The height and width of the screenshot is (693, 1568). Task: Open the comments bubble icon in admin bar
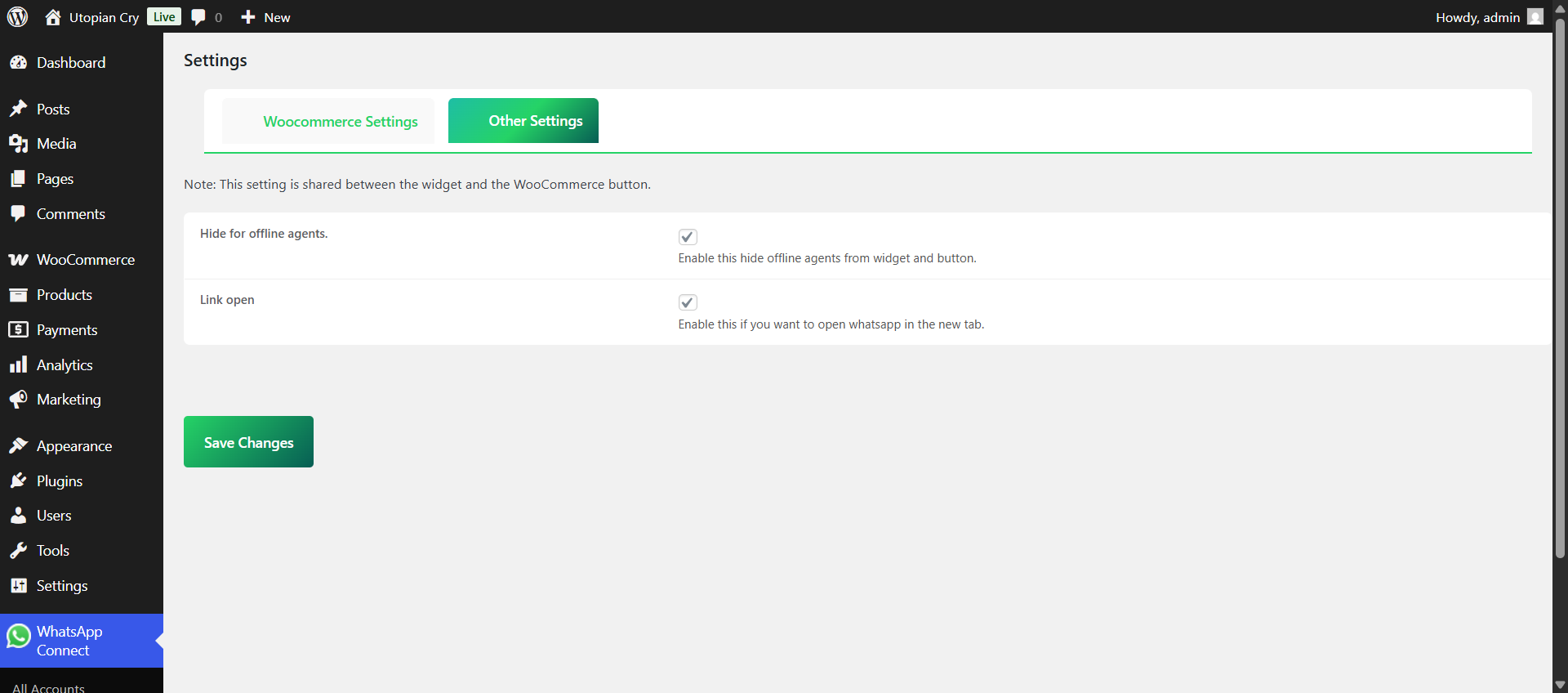pos(198,17)
